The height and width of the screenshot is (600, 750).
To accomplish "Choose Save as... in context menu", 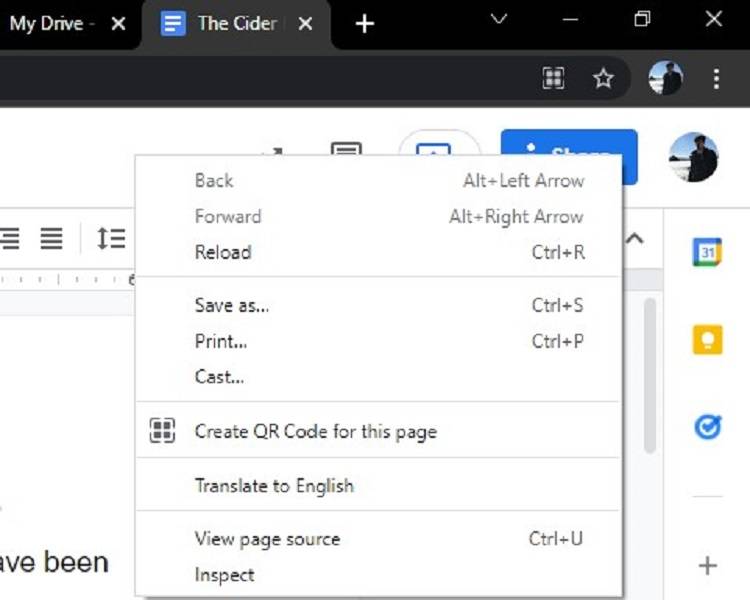I will coord(232,305).
